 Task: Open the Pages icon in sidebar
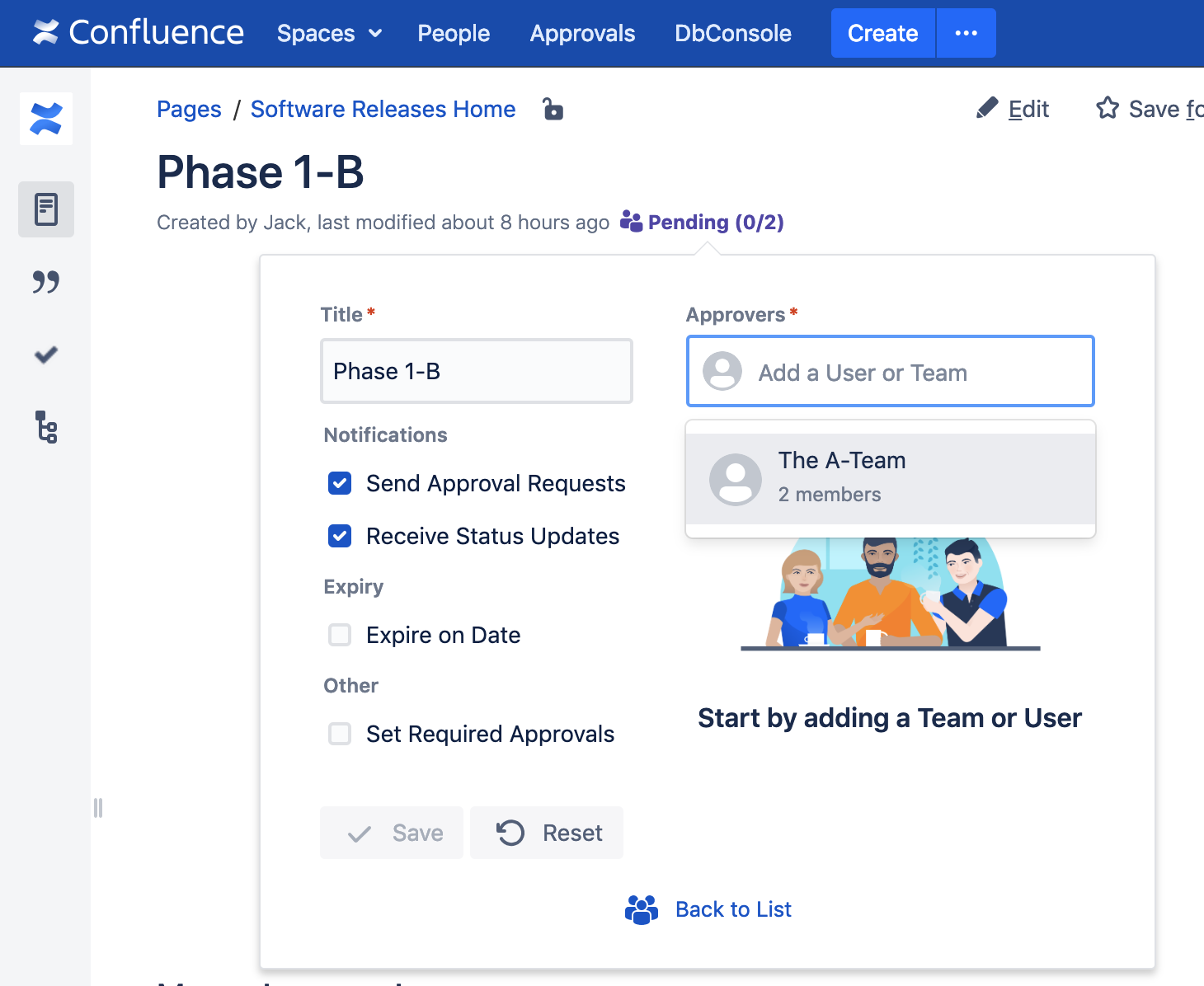[x=46, y=209]
